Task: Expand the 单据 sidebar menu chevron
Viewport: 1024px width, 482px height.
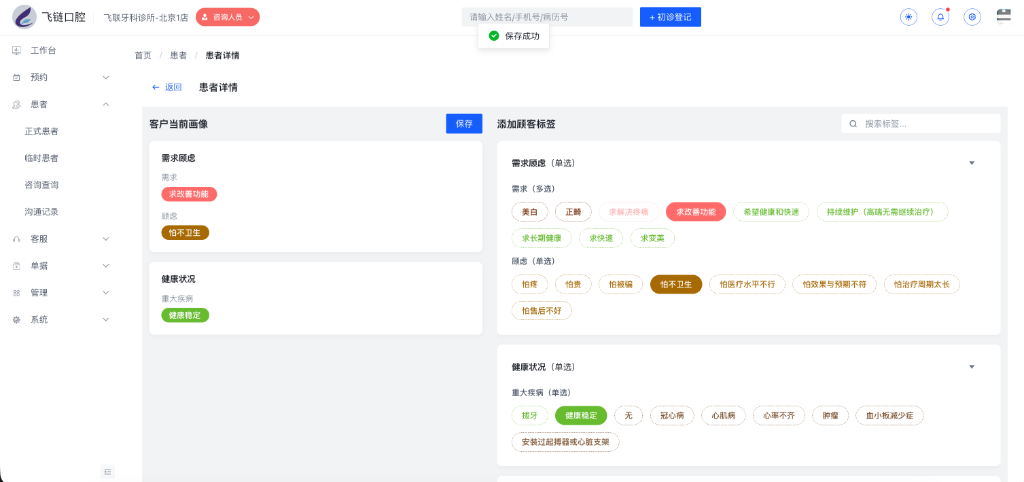Action: pyautogui.click(x=106, y=266)
